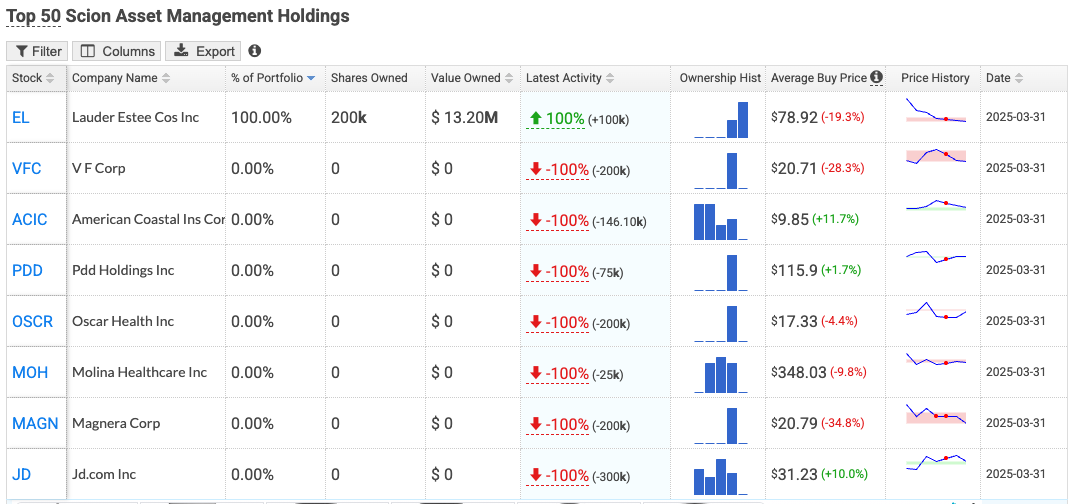This screenshot has width=1078, height=504.
Task: Sort by the Stock column sort arrows
Action: (x=50, y=78)
